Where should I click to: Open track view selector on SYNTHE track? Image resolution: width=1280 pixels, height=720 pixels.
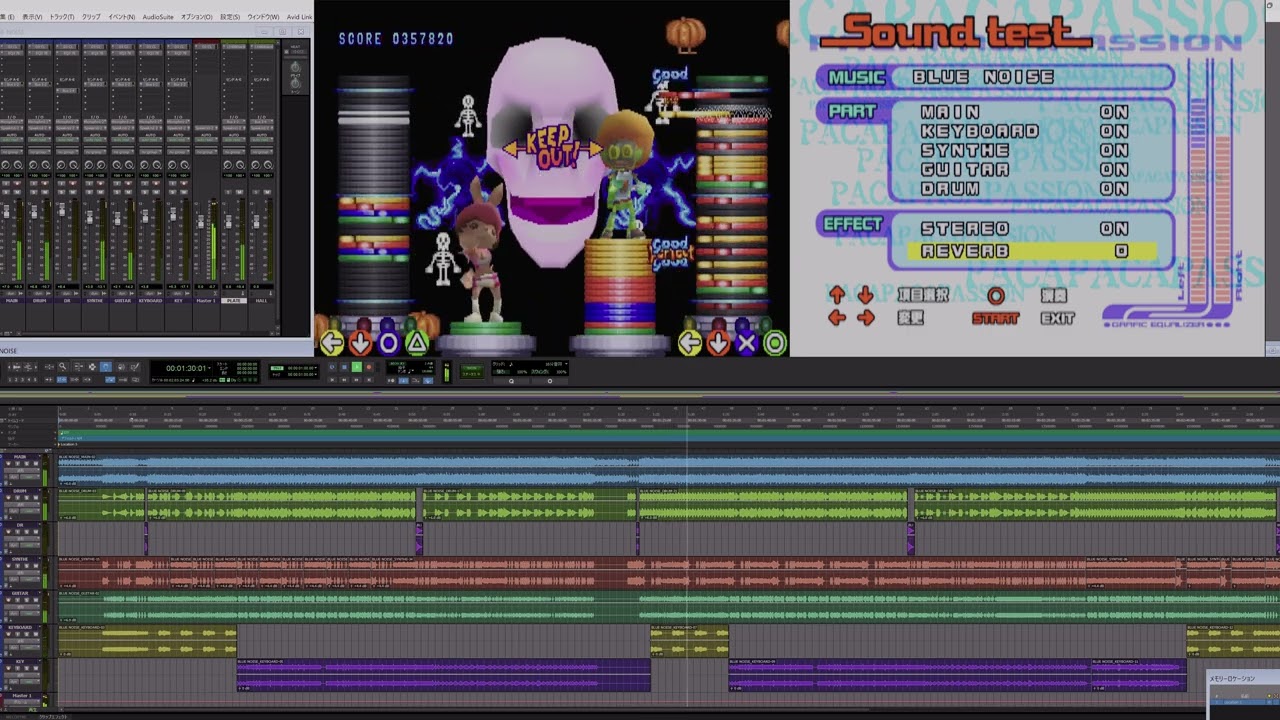[22, 573]
